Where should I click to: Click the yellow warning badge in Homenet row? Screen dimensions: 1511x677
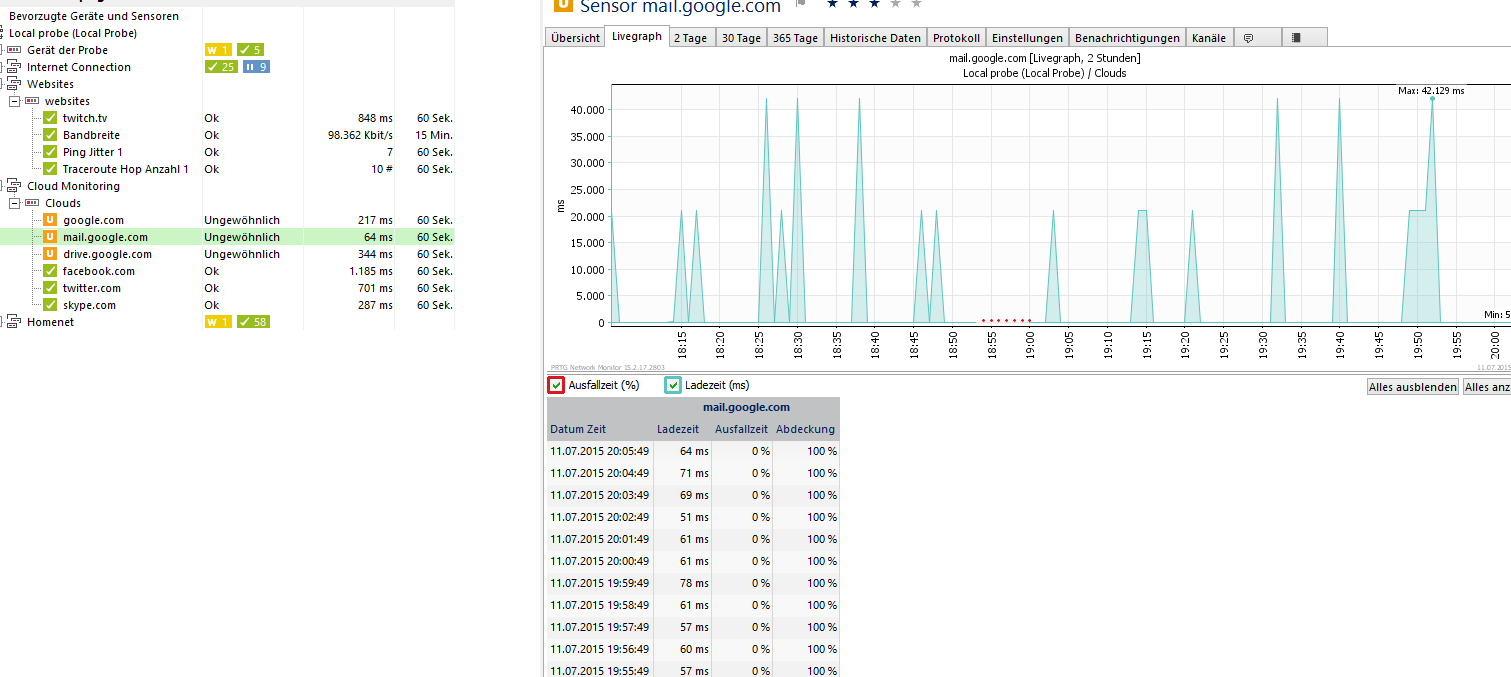tap(217, 322)
